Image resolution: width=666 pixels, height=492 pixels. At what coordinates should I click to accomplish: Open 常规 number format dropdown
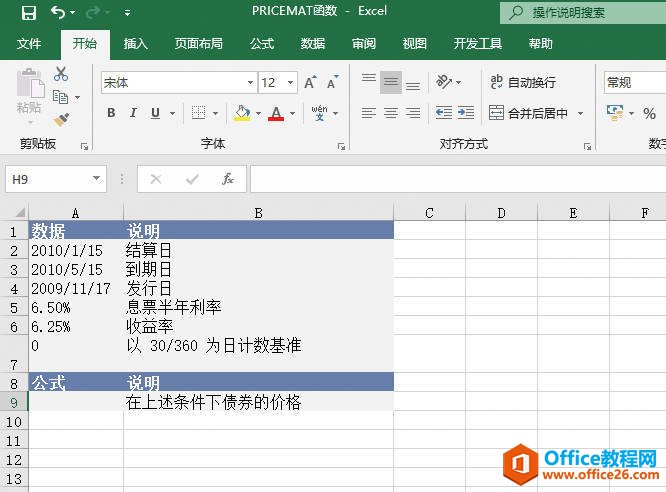635,82
